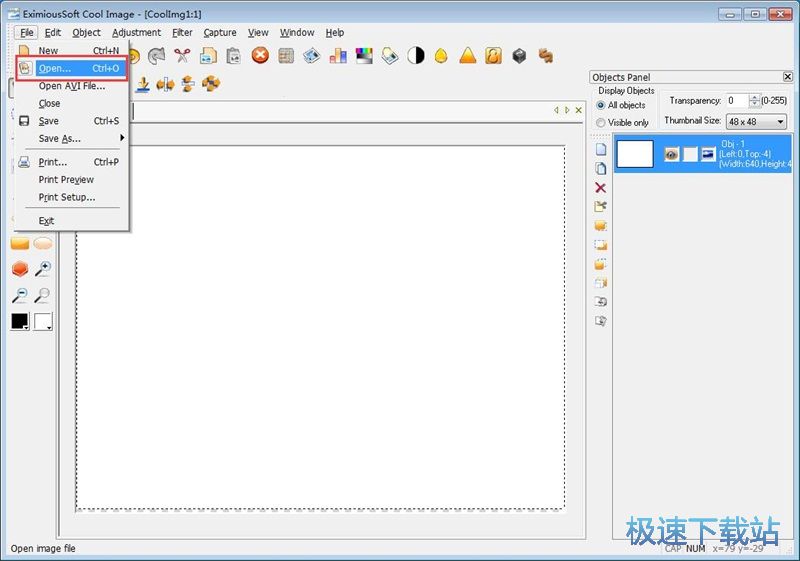Click the red X delete object icon

[600, 187]
